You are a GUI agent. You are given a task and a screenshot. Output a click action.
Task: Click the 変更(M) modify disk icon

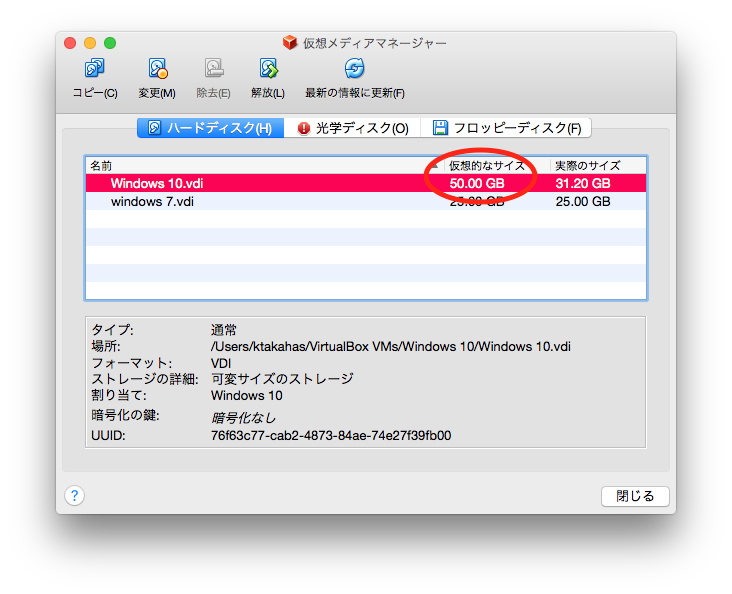click(157, 69)
